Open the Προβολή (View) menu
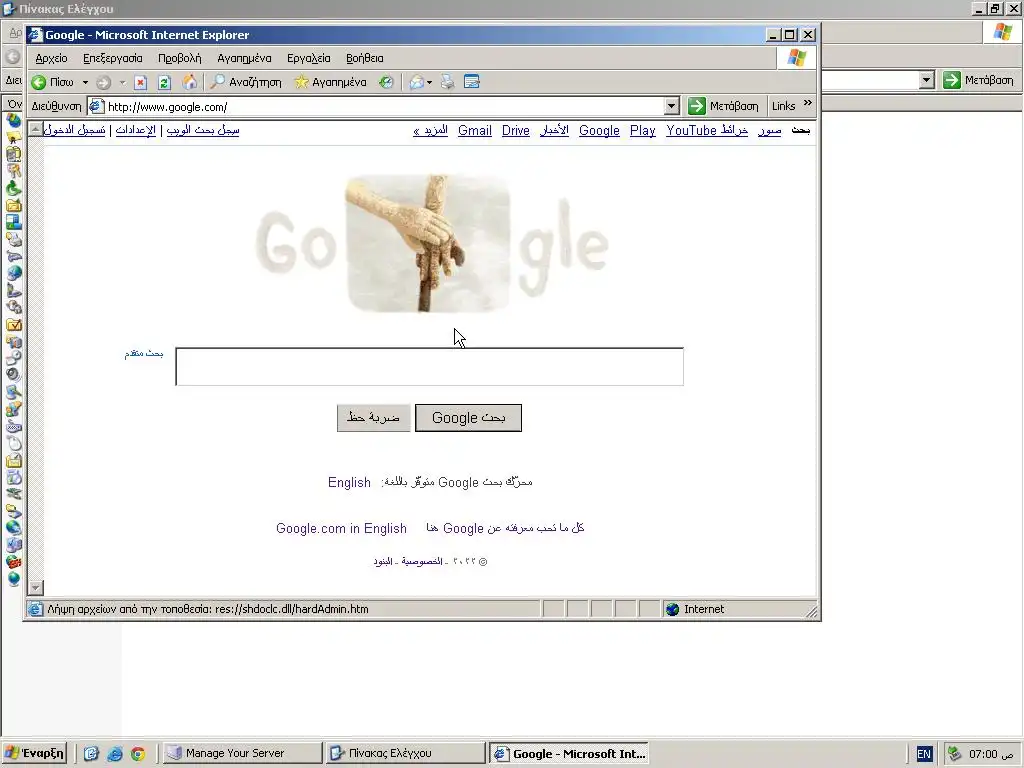The height and width of the screenshot is (768, 1024). coord(180,58)
